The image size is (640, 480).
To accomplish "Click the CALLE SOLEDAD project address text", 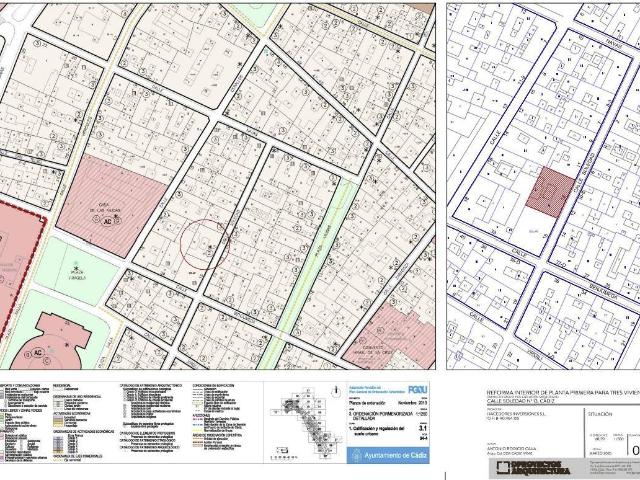I will 521,401.
